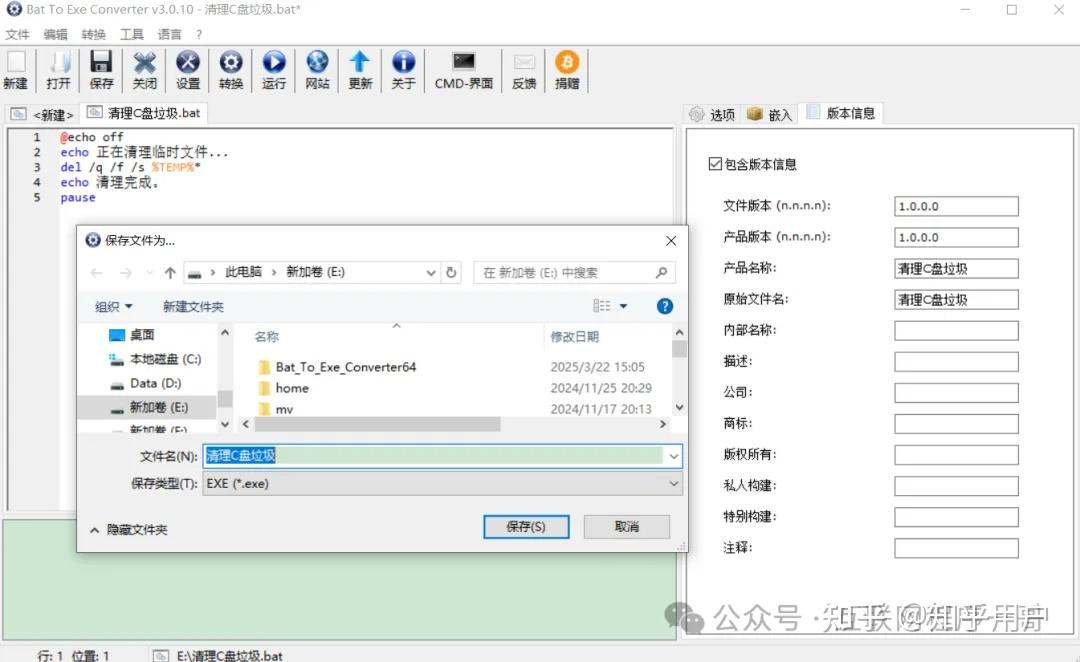Click the blue help icon in save dialog

coord(665,307)
